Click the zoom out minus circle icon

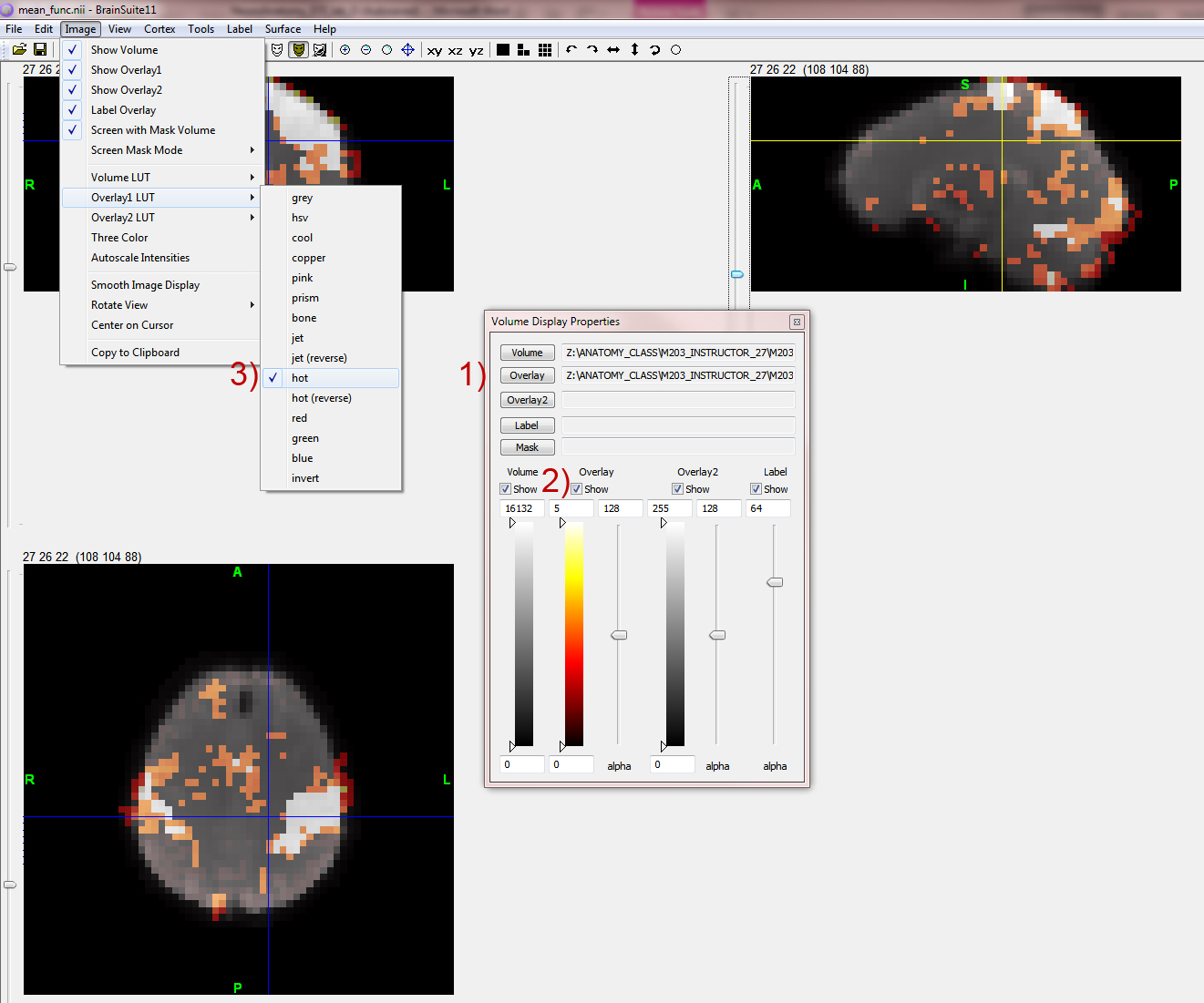(x=365, y=50)
